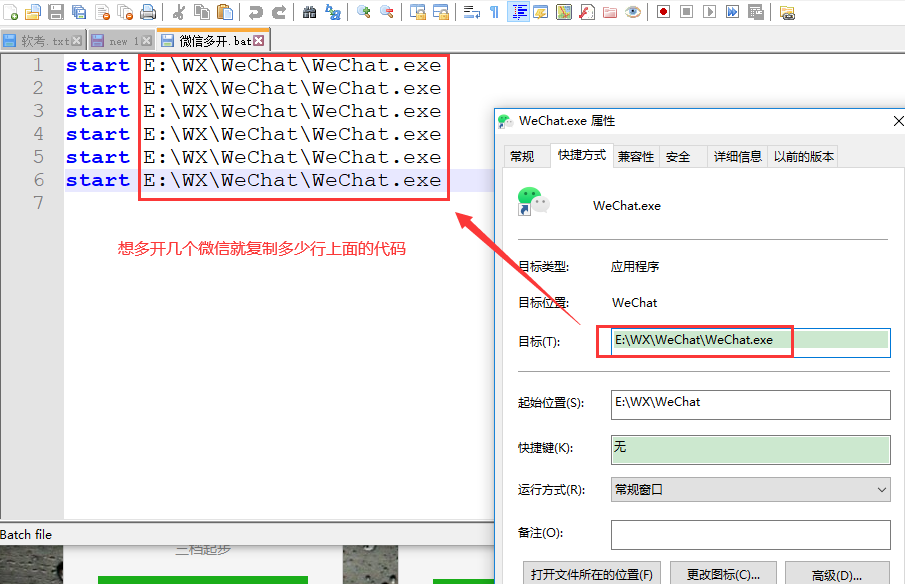
Task: Play back the recorded macro
Action: coord(709,12)
